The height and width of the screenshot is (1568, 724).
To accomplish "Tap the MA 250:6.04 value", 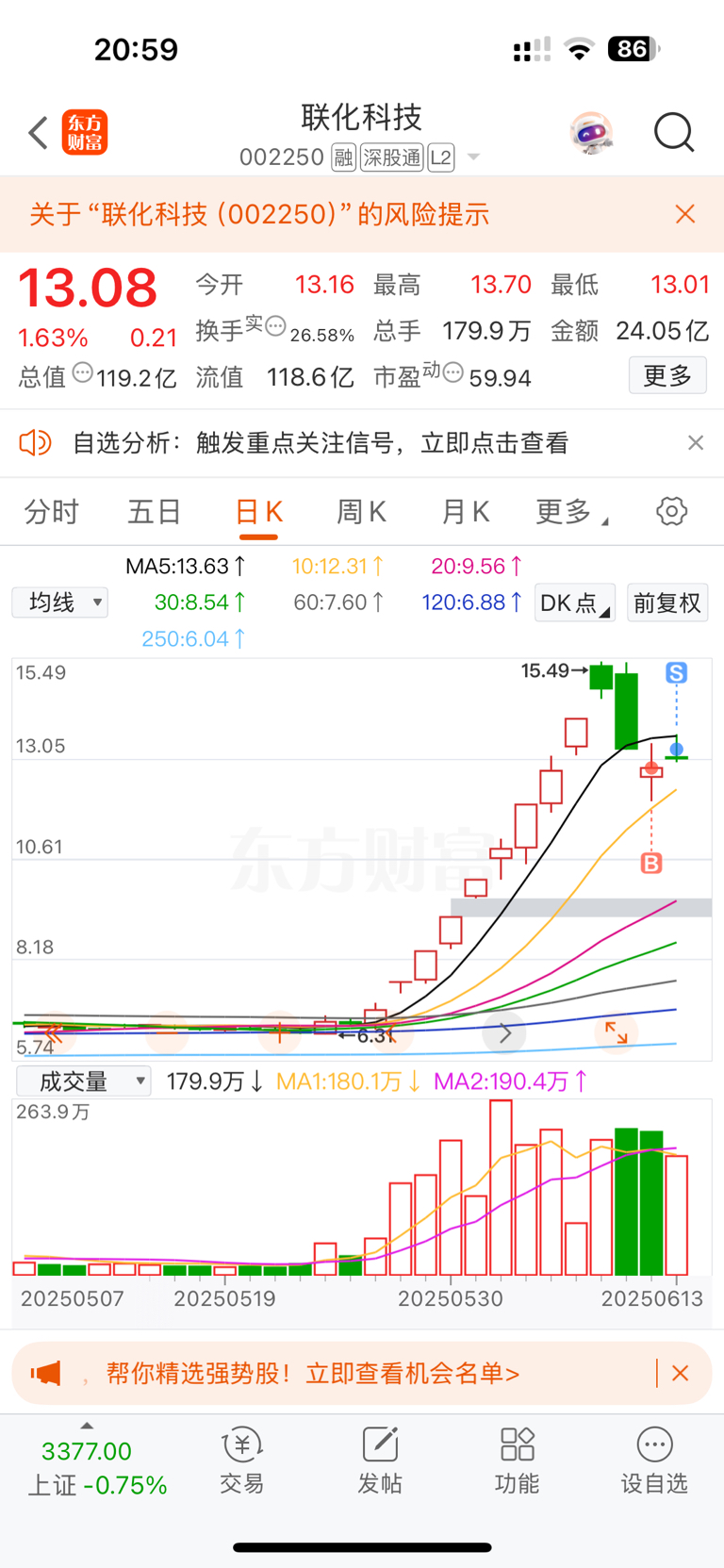I will 194,639.
